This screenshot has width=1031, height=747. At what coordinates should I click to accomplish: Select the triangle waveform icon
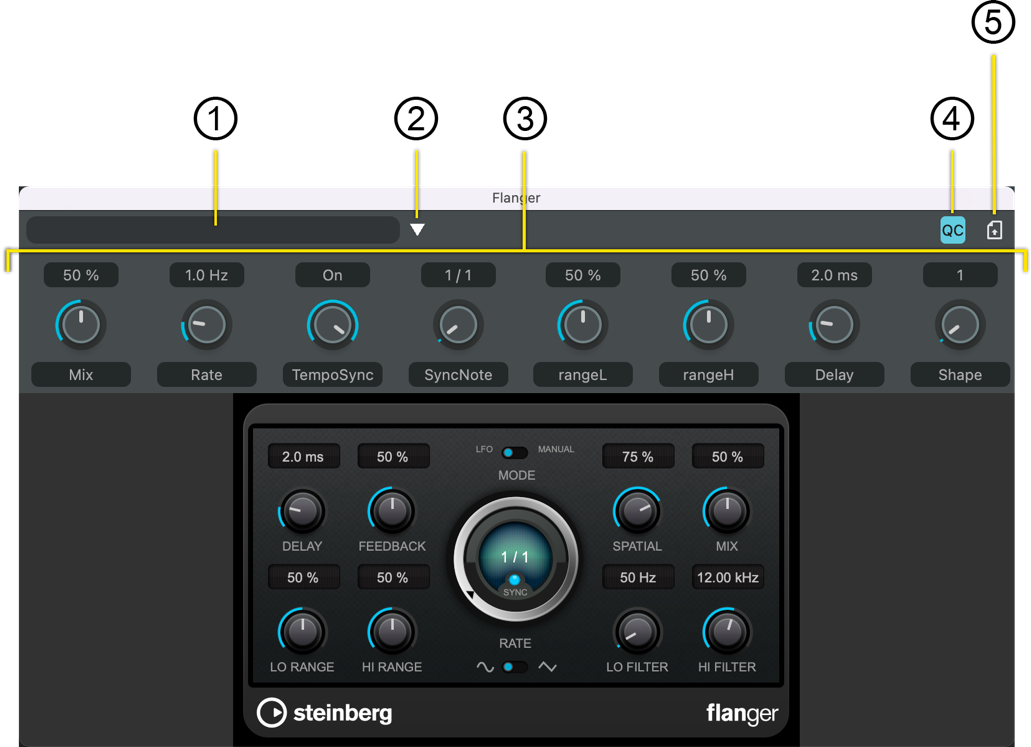tap(547, 667)
